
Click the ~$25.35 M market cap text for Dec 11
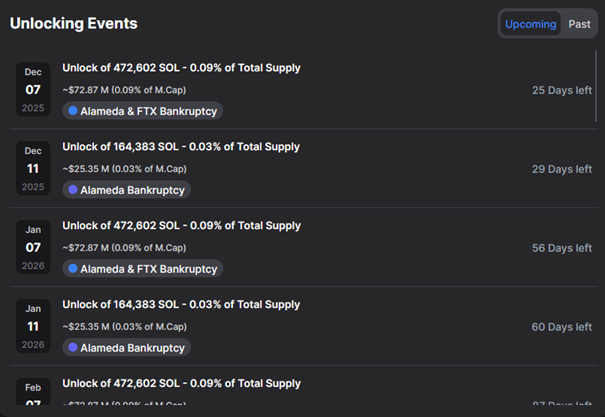click(x=124, y=168)
